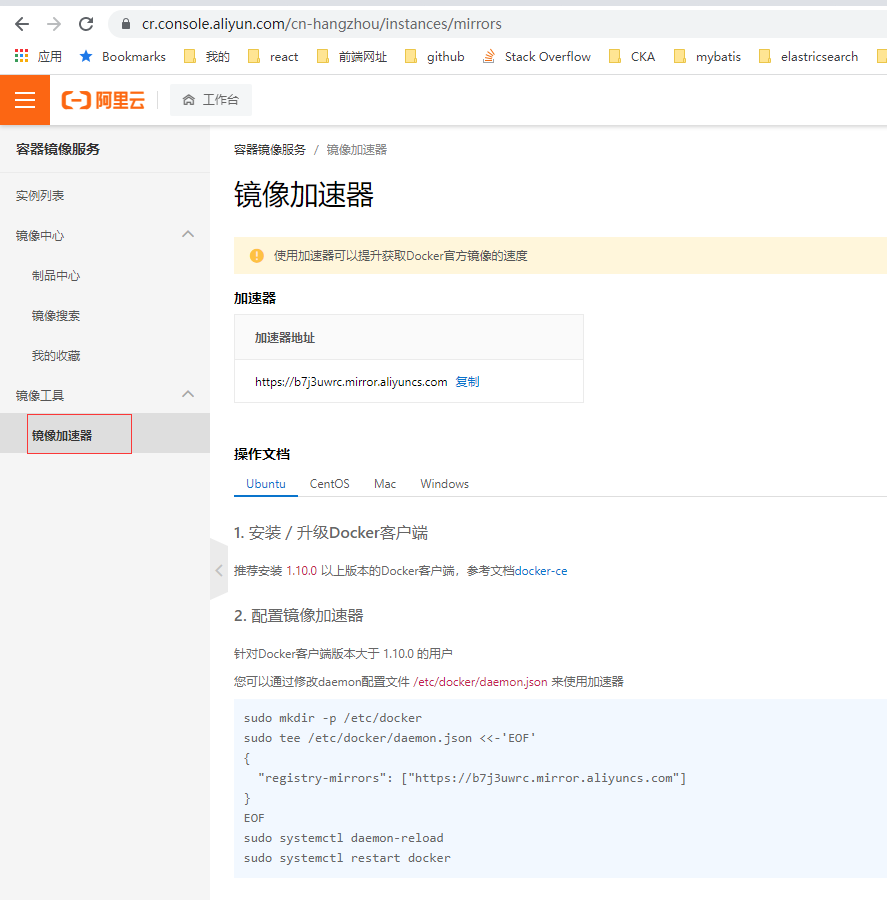
Task: Open the apps grid shortcut in bookmarks bar
Action: 38,56
